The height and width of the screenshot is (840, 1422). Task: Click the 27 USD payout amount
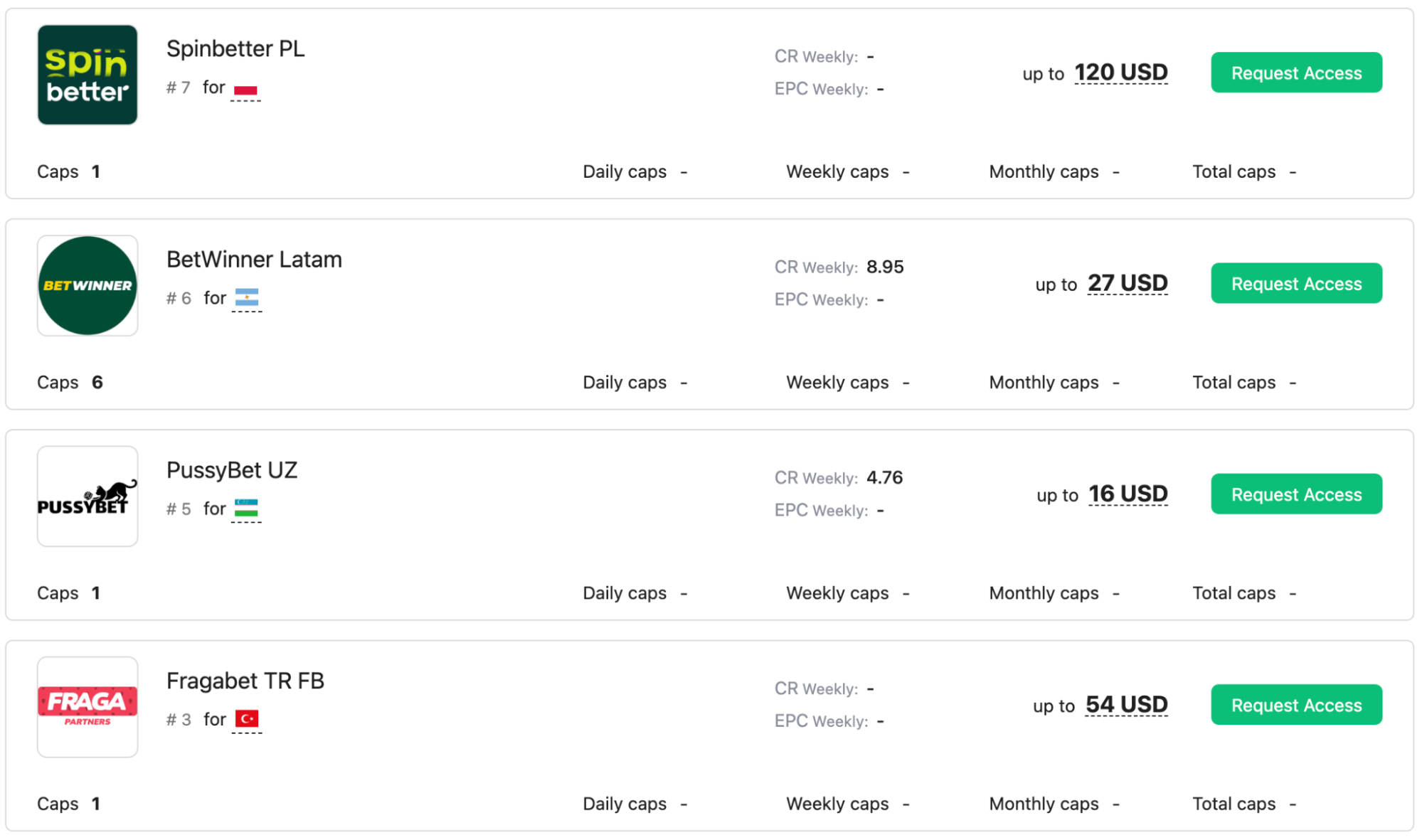click(1127, 283)
